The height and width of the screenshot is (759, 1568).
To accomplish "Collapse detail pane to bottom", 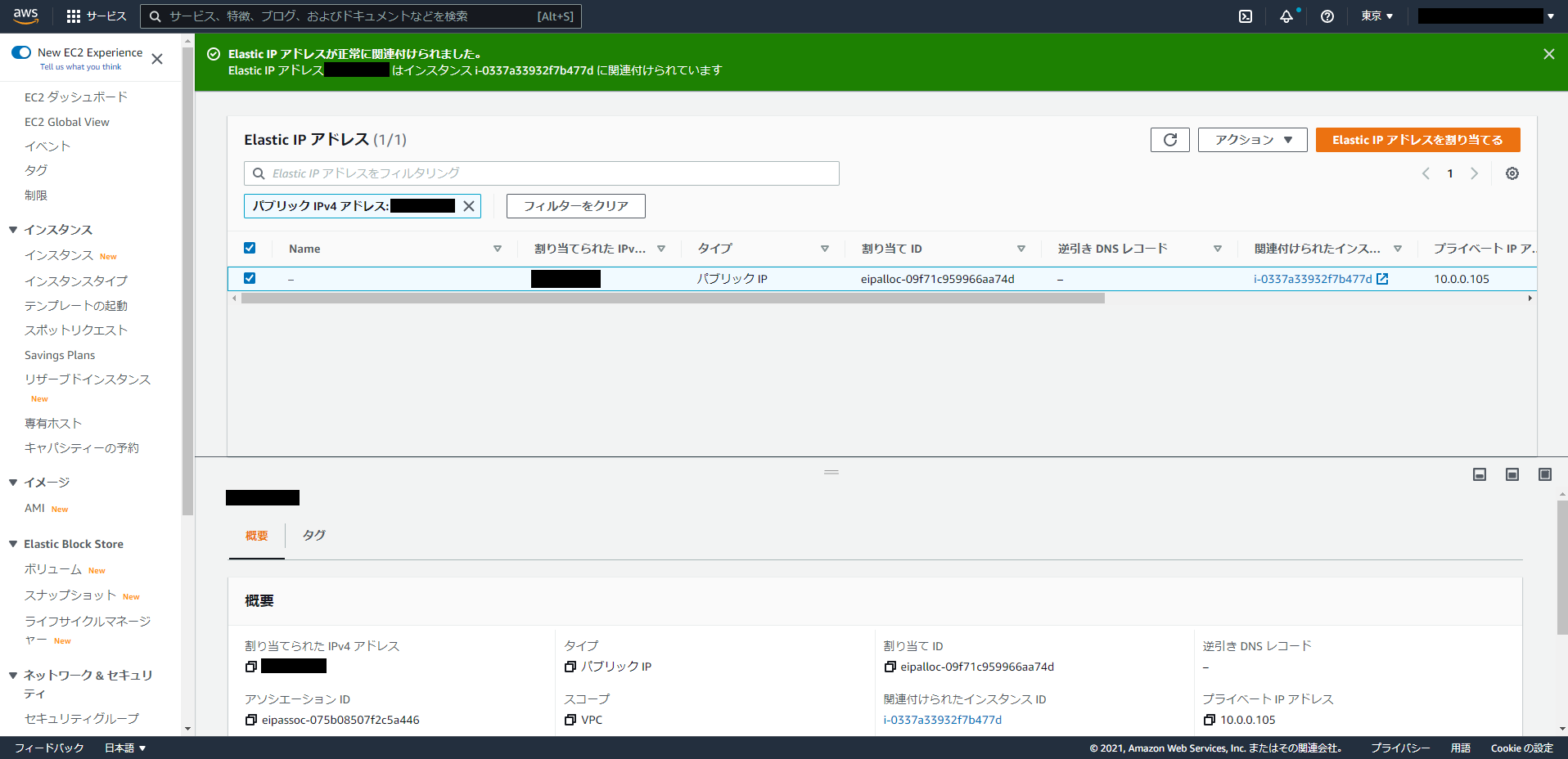I will tap(1480, 474).
